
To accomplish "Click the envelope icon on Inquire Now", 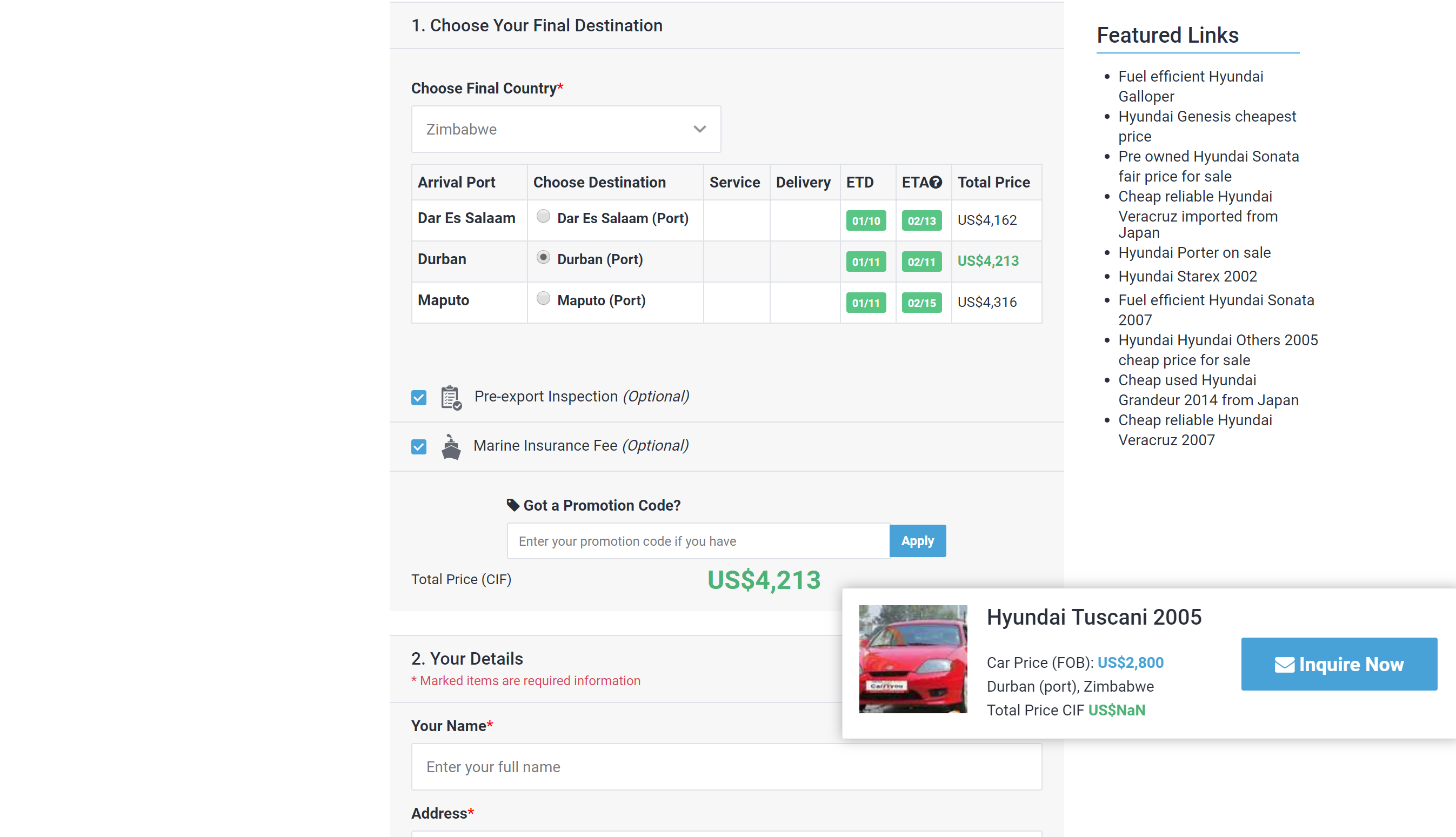I will coord(1284,665).
